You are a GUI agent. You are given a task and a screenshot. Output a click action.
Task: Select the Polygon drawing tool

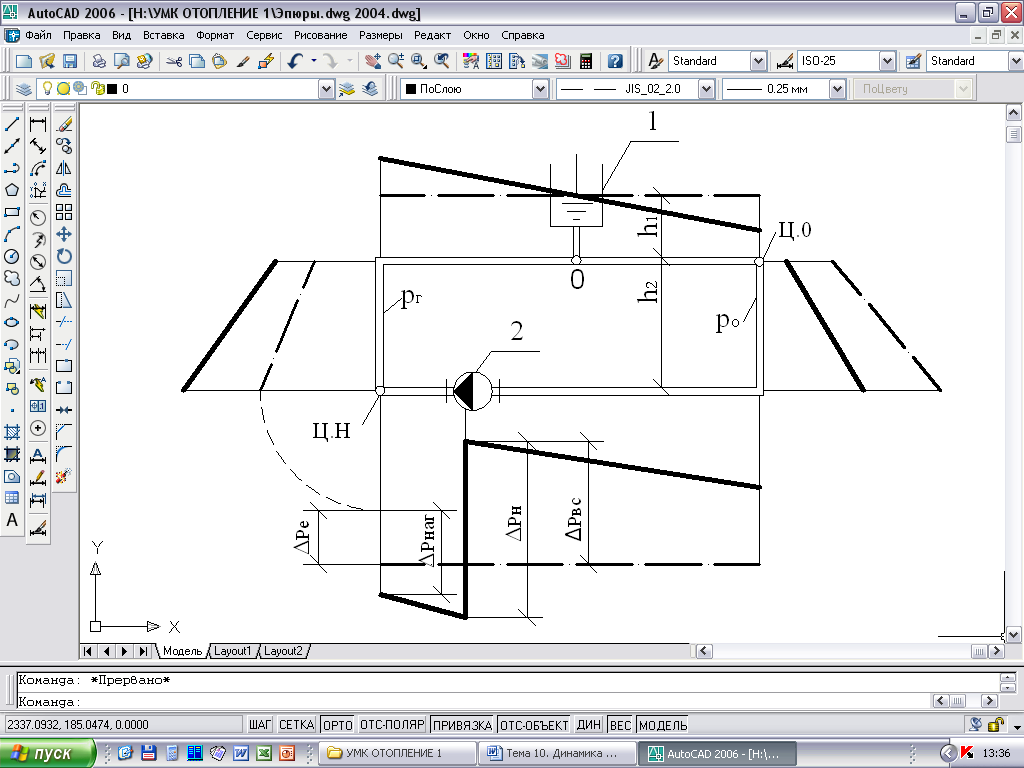click(x=12, y=190)
